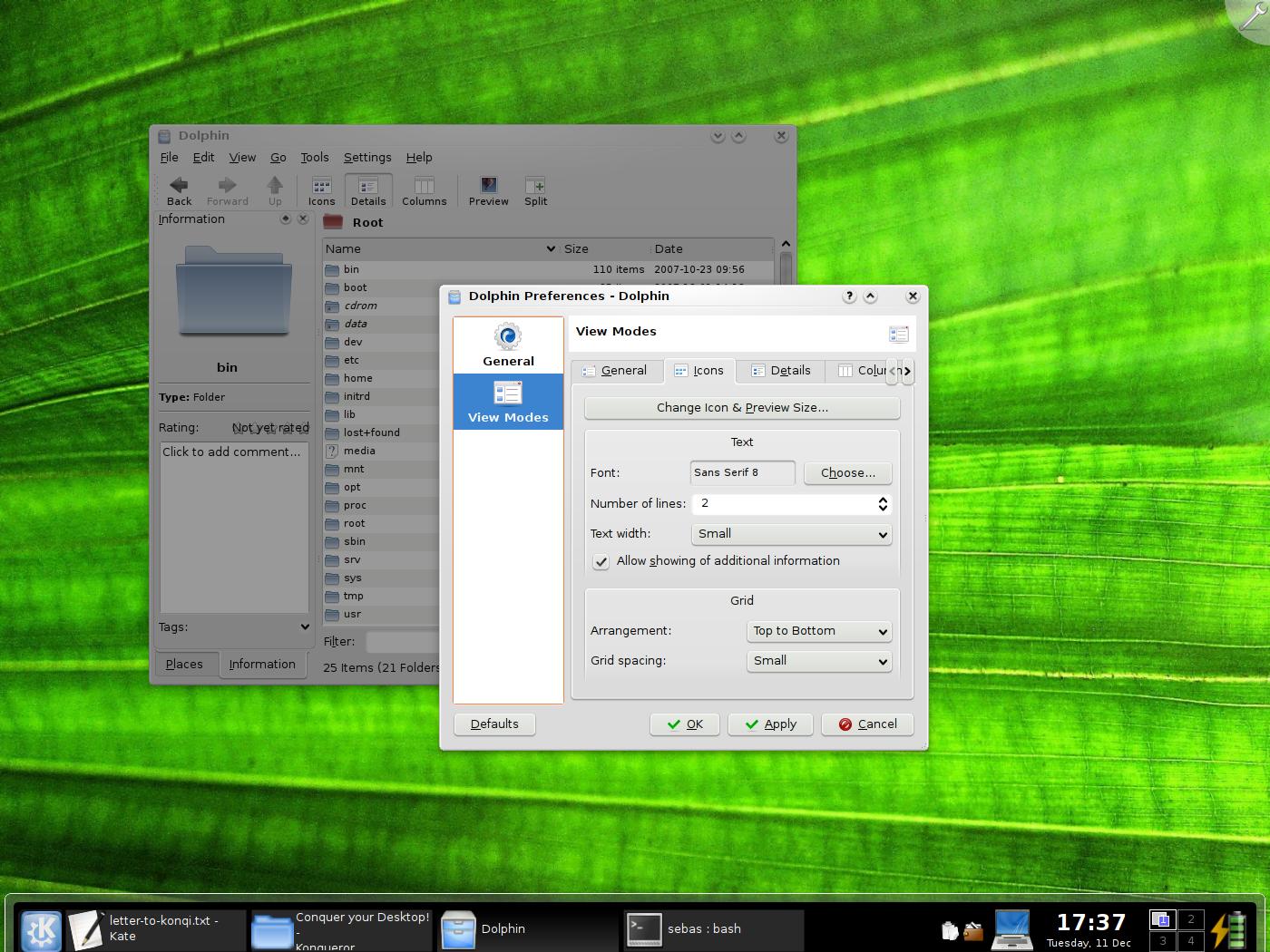Select the home folder in list
The height and width of the screenshot is (952, 1270).
coord(357,378)
